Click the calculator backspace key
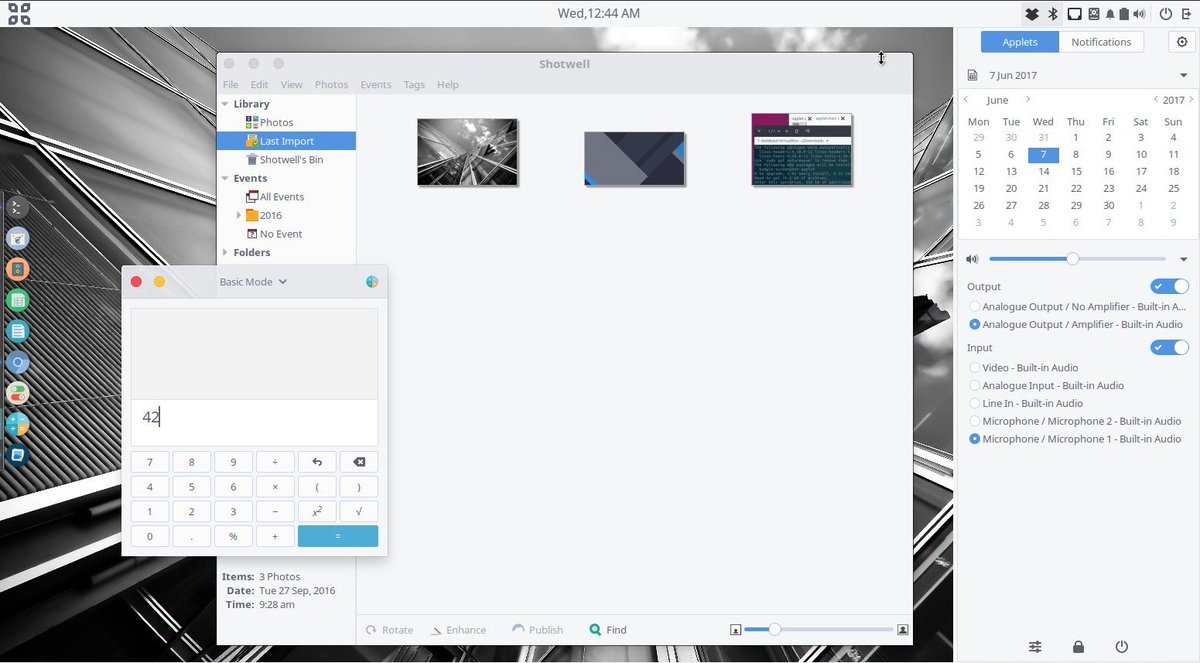 (359, 462)
